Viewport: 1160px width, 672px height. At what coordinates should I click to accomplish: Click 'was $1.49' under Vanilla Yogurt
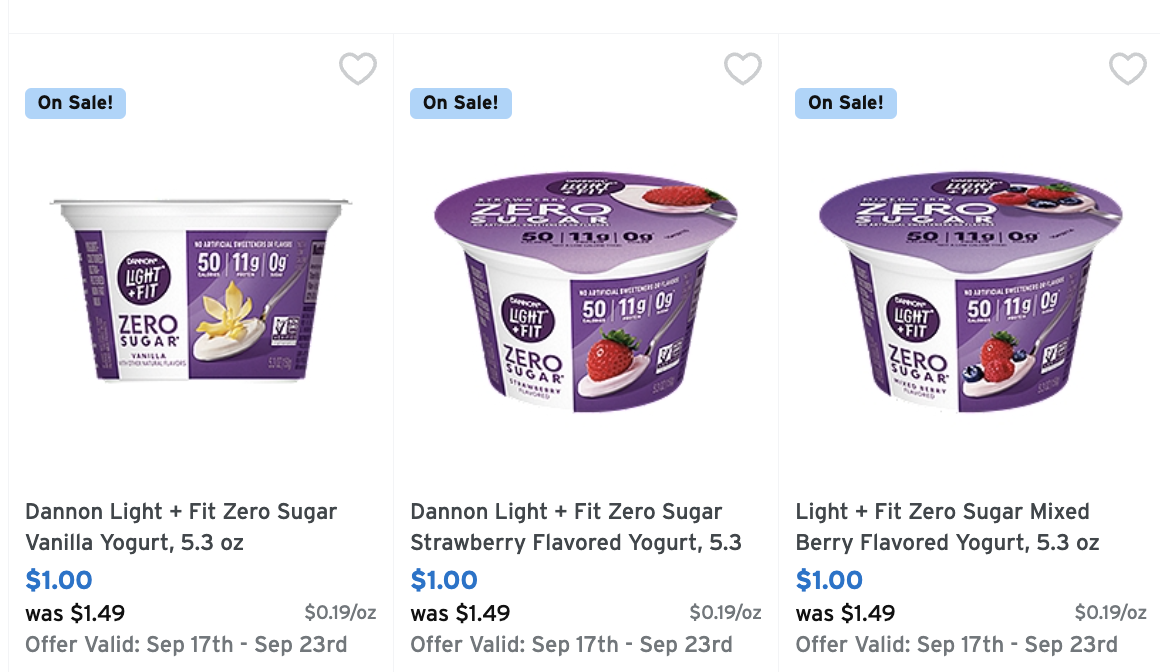pos(75,613)
